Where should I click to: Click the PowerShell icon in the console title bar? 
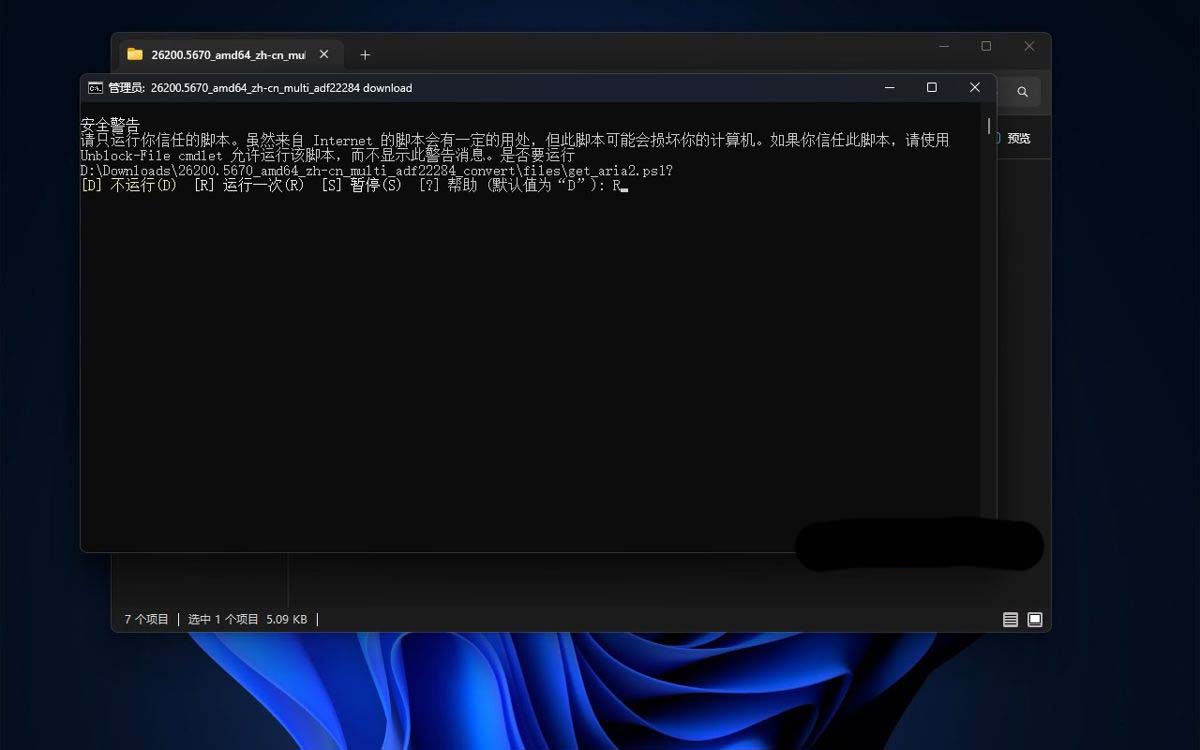point(94,88)
